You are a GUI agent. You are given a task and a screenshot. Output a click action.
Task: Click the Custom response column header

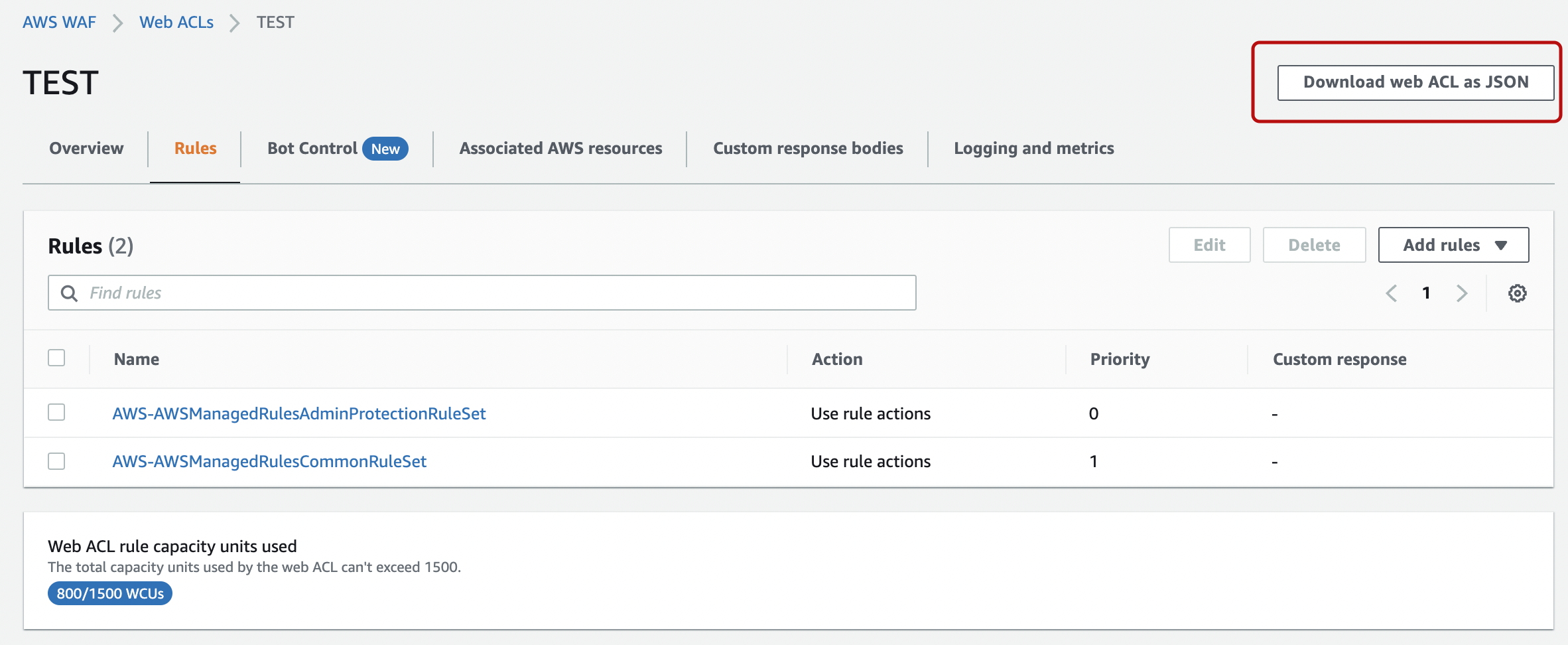1339,359
